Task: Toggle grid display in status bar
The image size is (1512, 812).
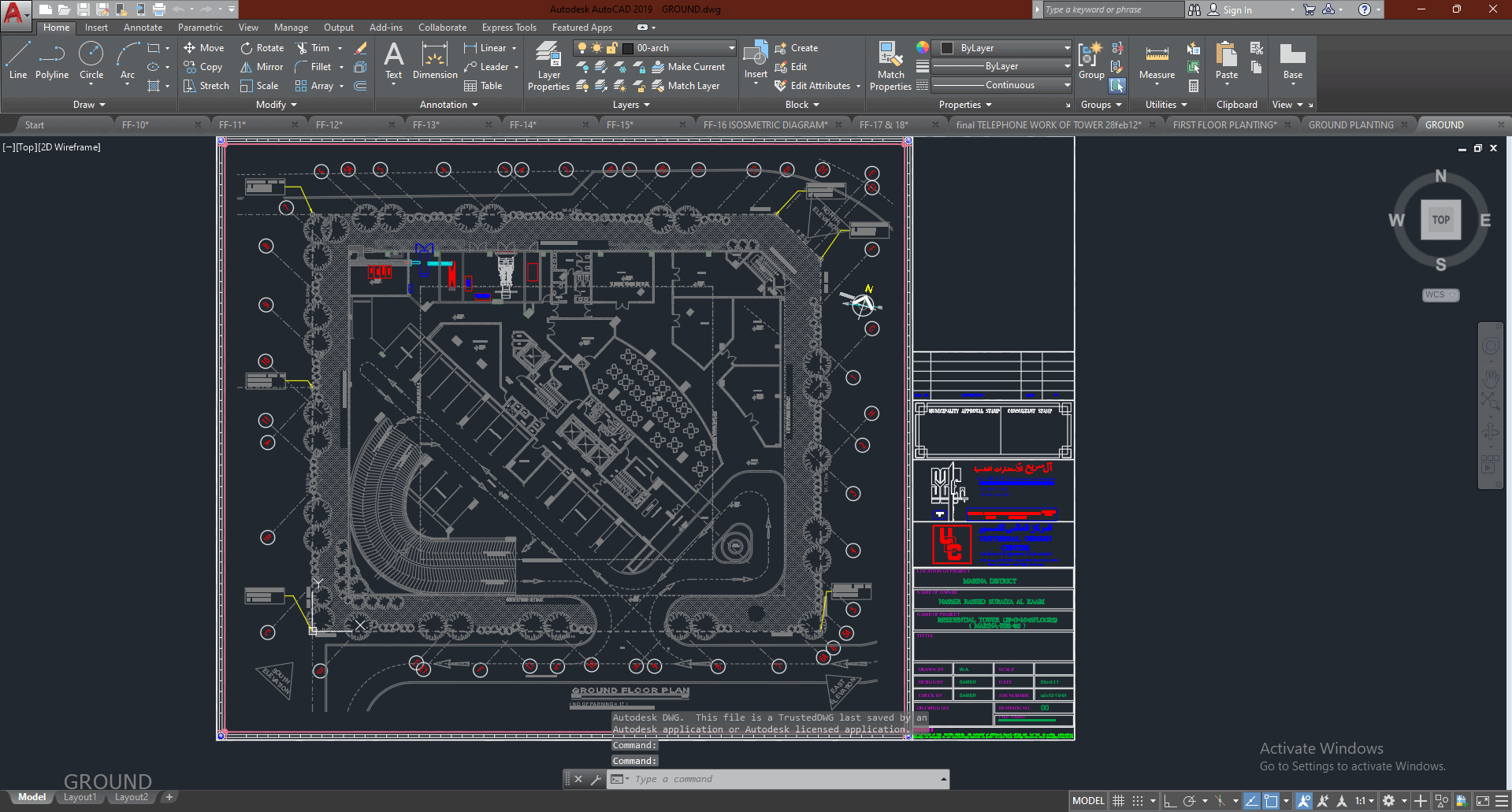Action: [x=1118, y=801]
